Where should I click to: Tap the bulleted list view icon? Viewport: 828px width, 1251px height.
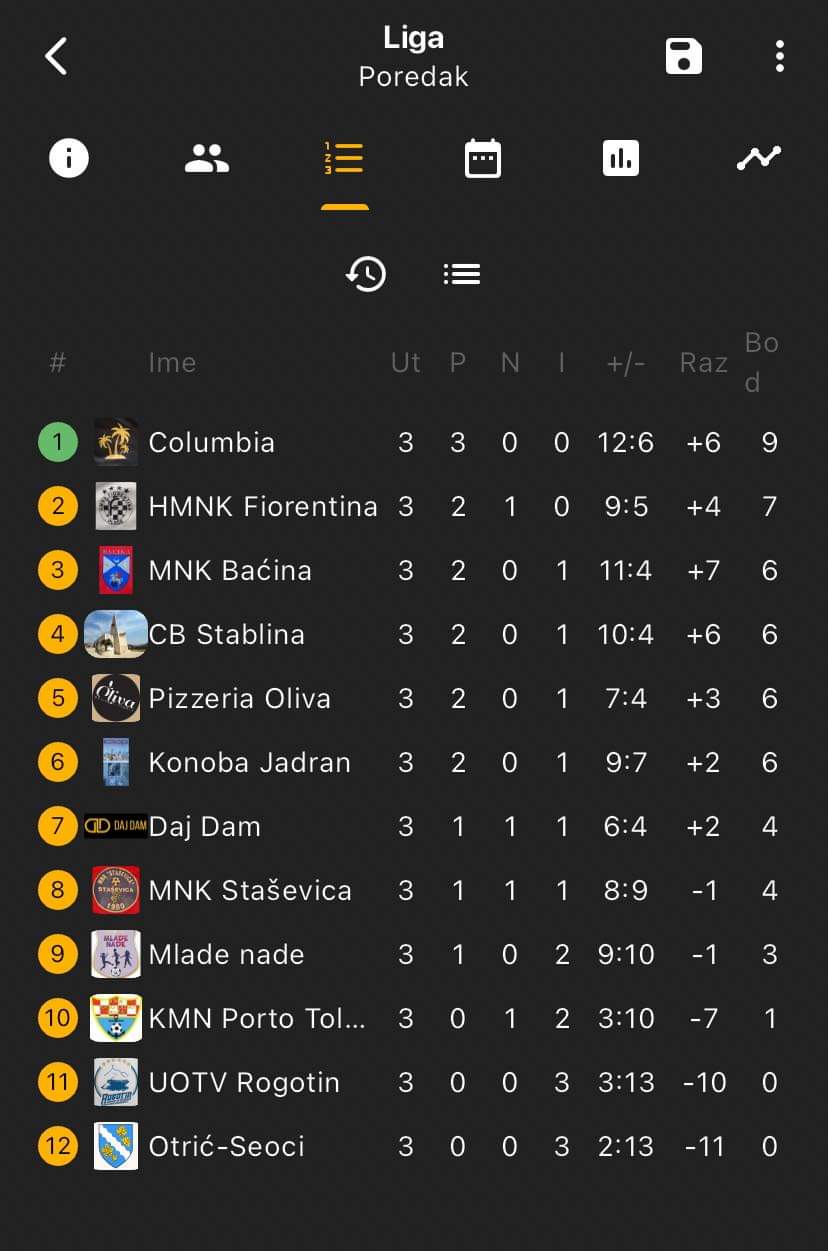(462, 273)
